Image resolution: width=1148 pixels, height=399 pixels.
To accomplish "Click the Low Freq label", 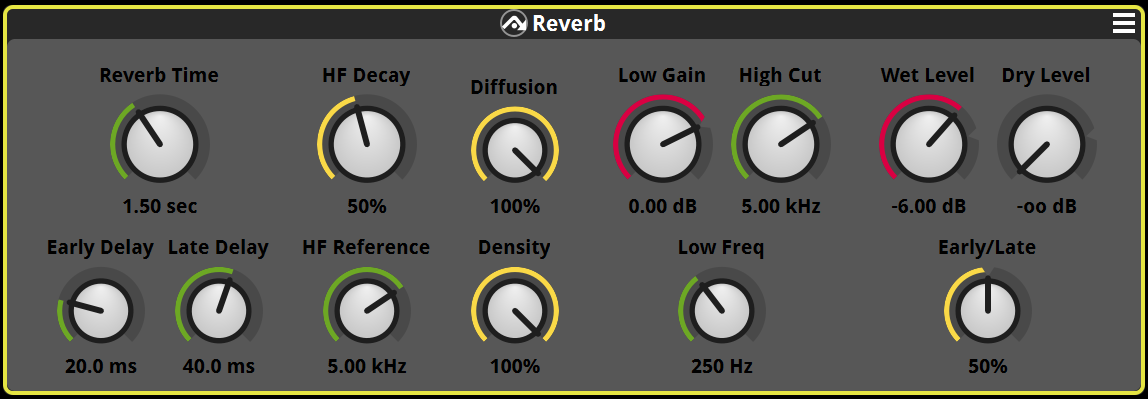I will point(721,248).
